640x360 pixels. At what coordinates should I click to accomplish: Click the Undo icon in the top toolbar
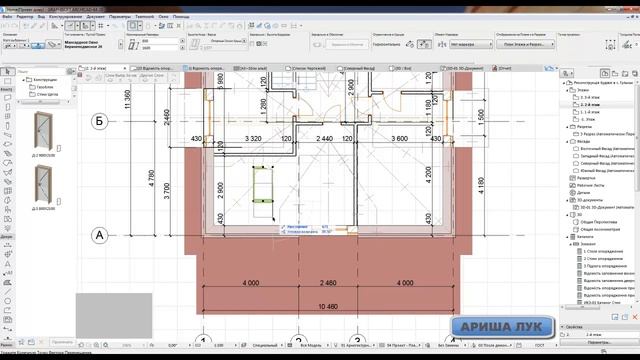6,26
